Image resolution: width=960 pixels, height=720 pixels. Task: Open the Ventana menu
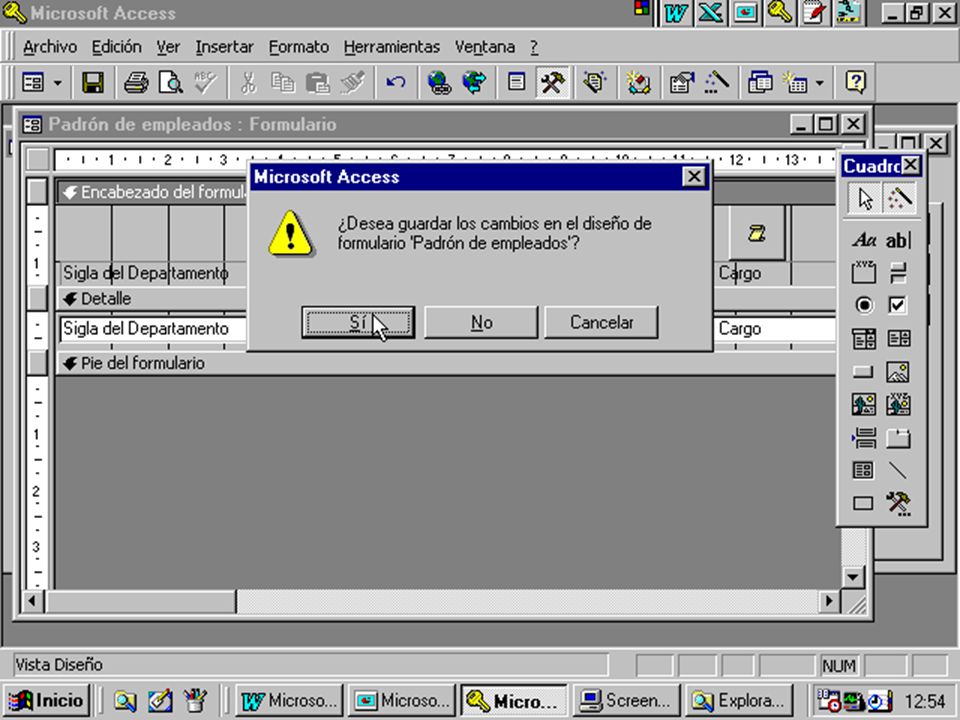pyautogui.click(x=484, y=47)
